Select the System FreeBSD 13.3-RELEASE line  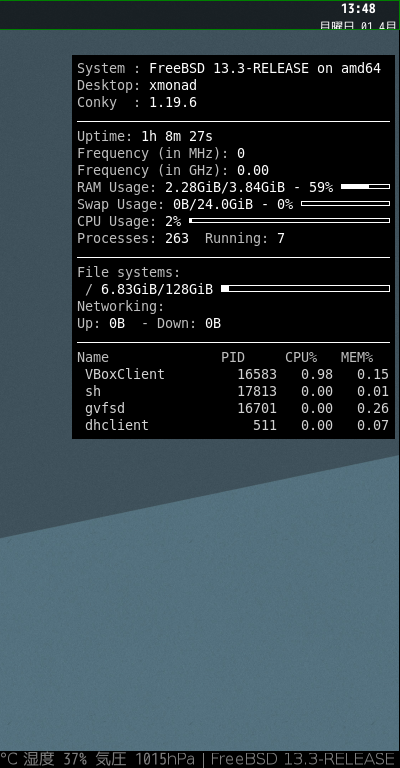229,69
